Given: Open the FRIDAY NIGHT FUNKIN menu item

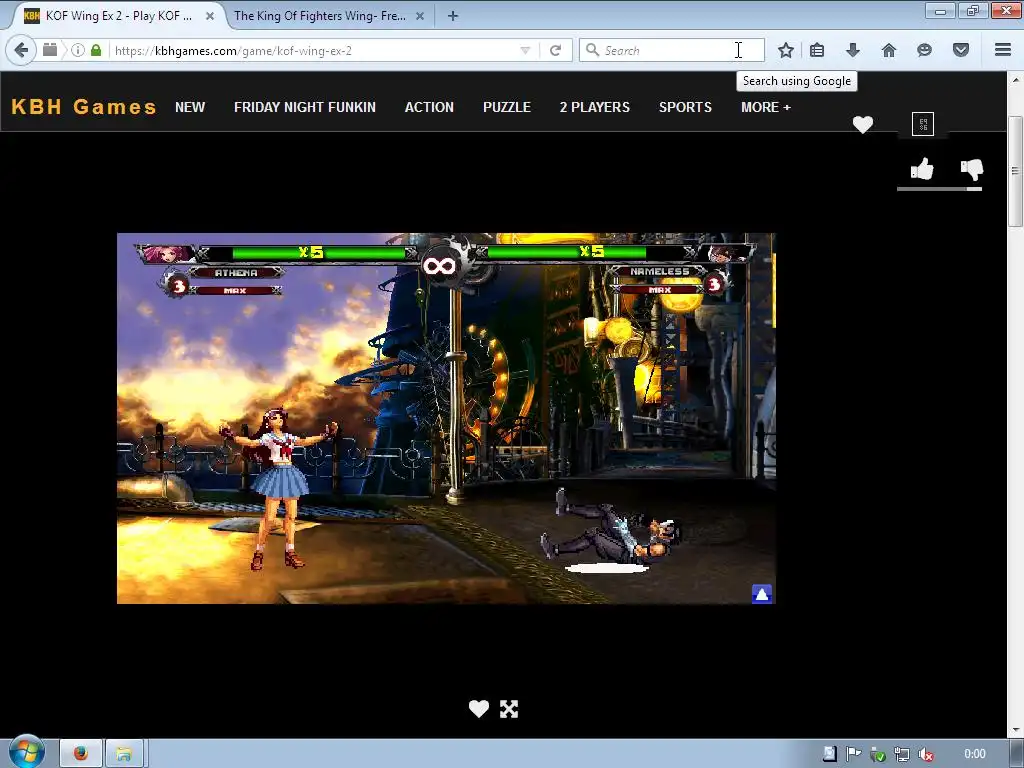Looking at the screenshot, I should pos(305,107).
